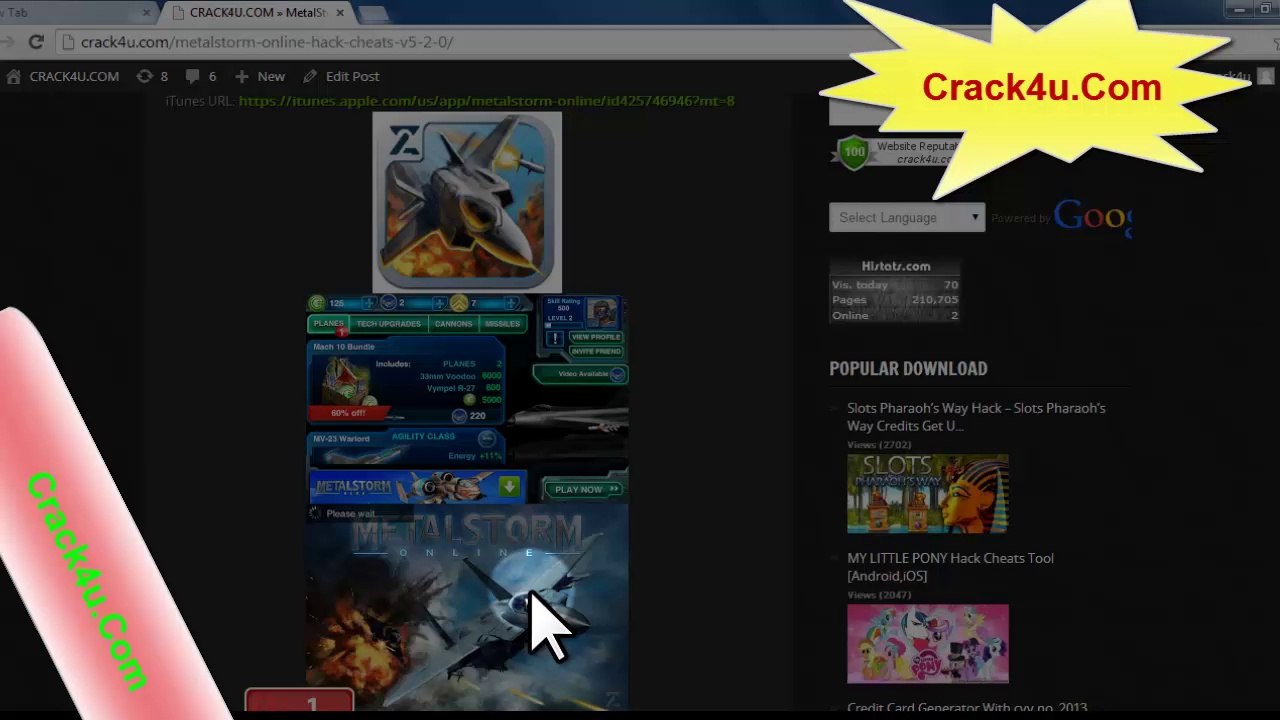Viewport: 1280px width, 720px height.
Task: Click the 'Views (2047)' text
Action: 879,595
